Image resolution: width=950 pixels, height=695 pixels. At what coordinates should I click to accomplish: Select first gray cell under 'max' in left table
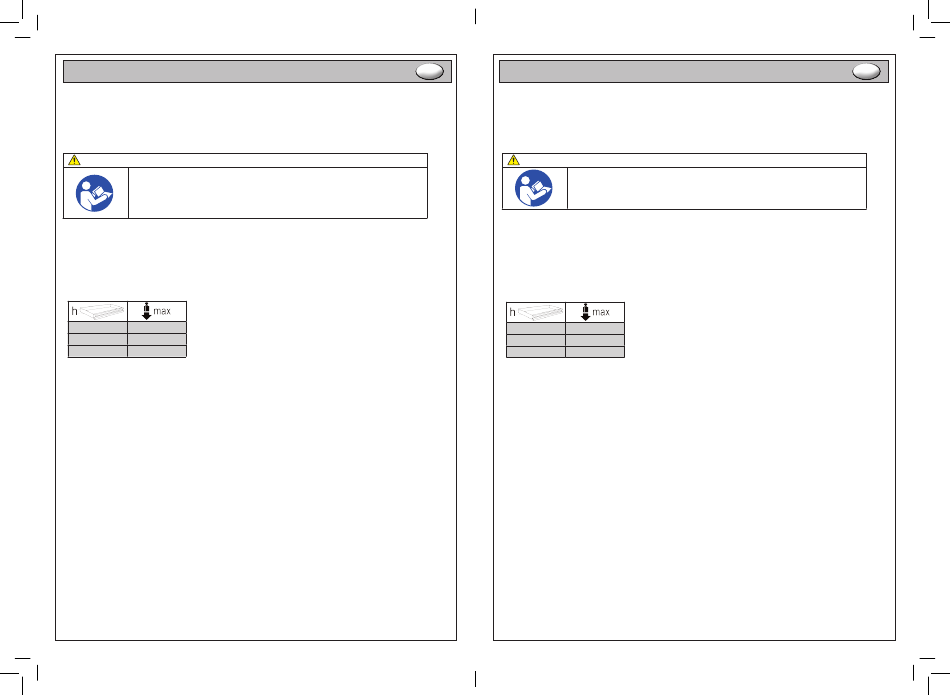click(157, 327)
